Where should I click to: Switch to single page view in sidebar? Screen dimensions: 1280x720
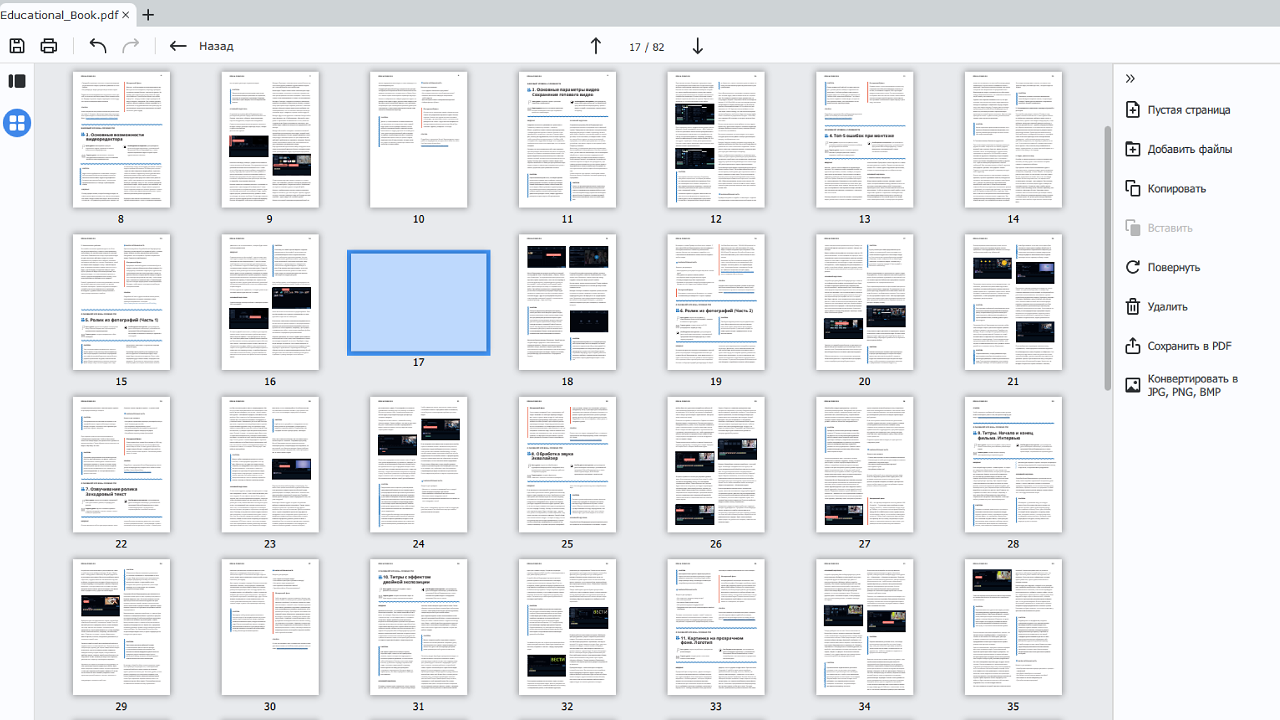pyautogui.click(x=17, y=81)
